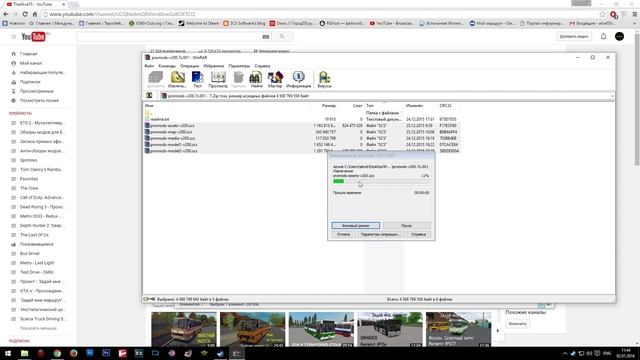Open the YouTube account avatar
This screenshot has height=360, width=640.
pos(619,37)
